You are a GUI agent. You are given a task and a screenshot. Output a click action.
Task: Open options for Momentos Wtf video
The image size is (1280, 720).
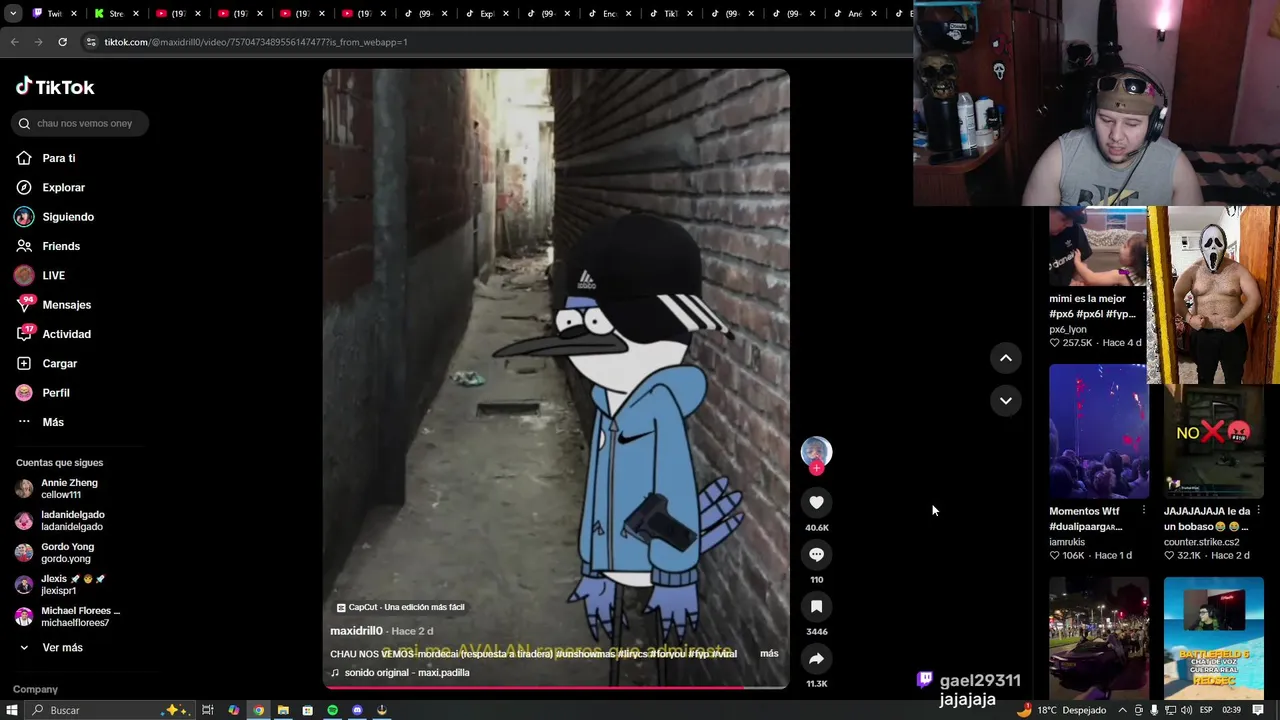click(1143, 511)
